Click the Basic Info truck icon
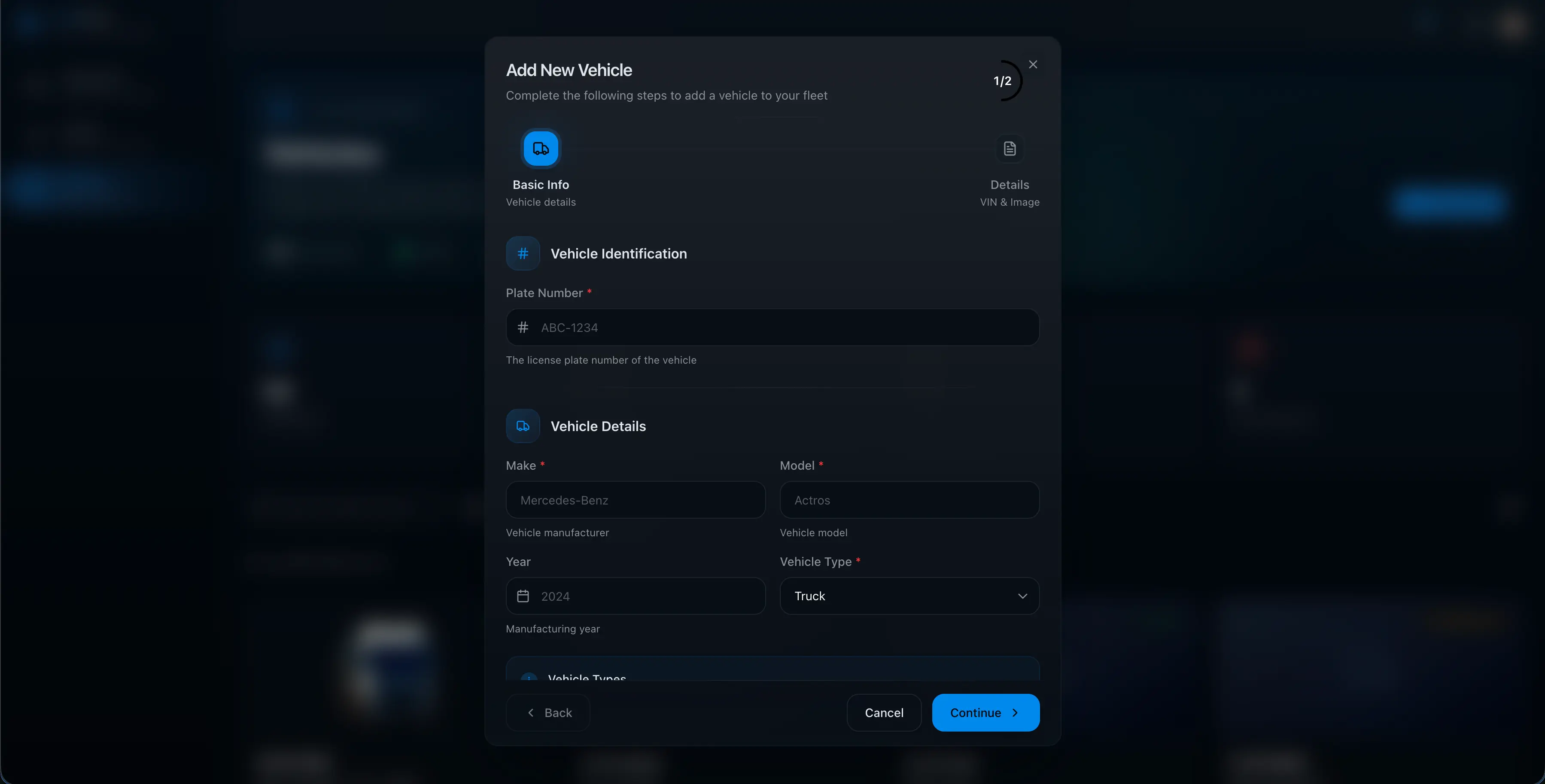Viewport: 1545px width, 784px height. (x=539, y=148)
